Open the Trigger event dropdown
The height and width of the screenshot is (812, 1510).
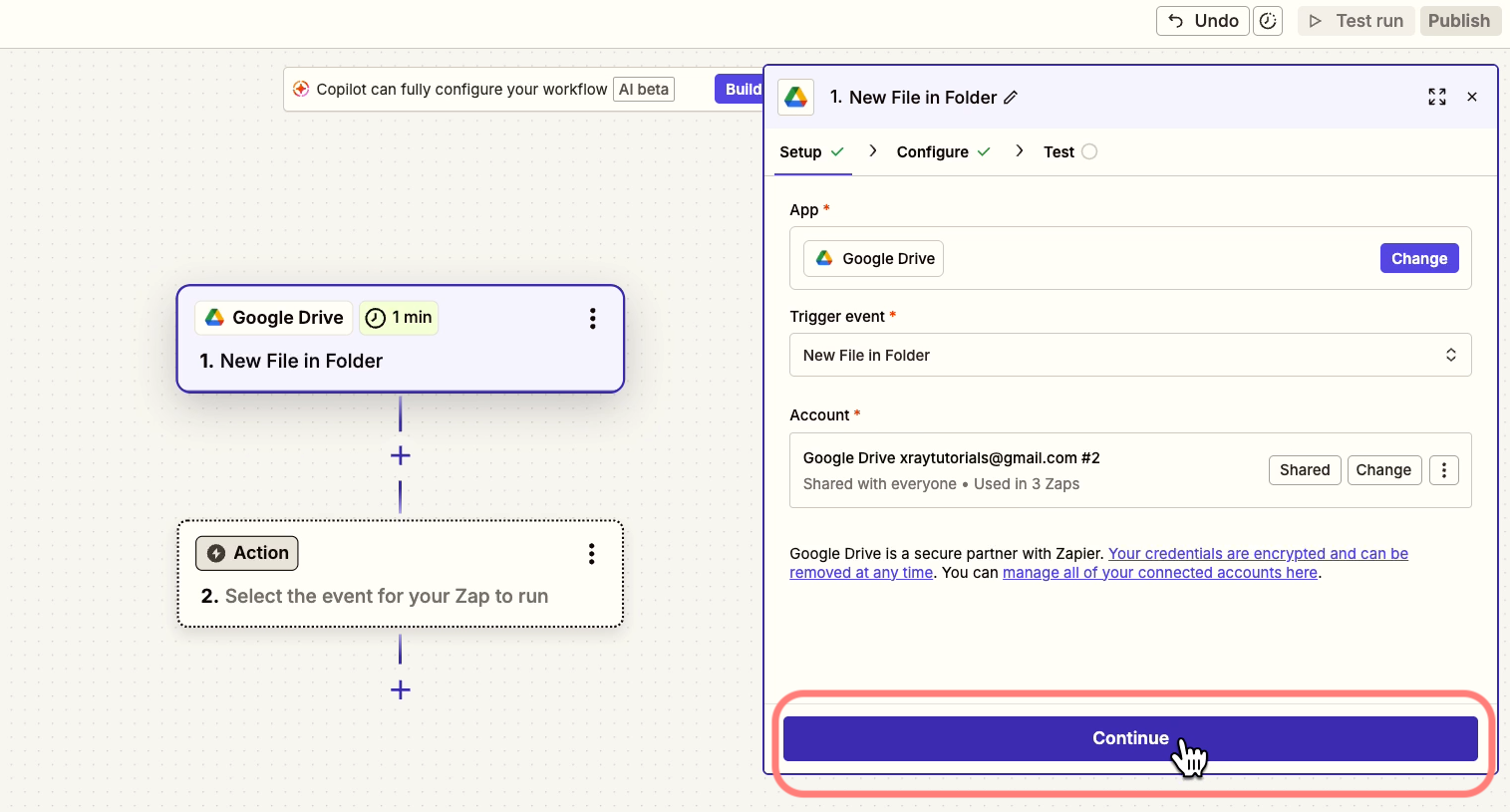coord(1130,355)
